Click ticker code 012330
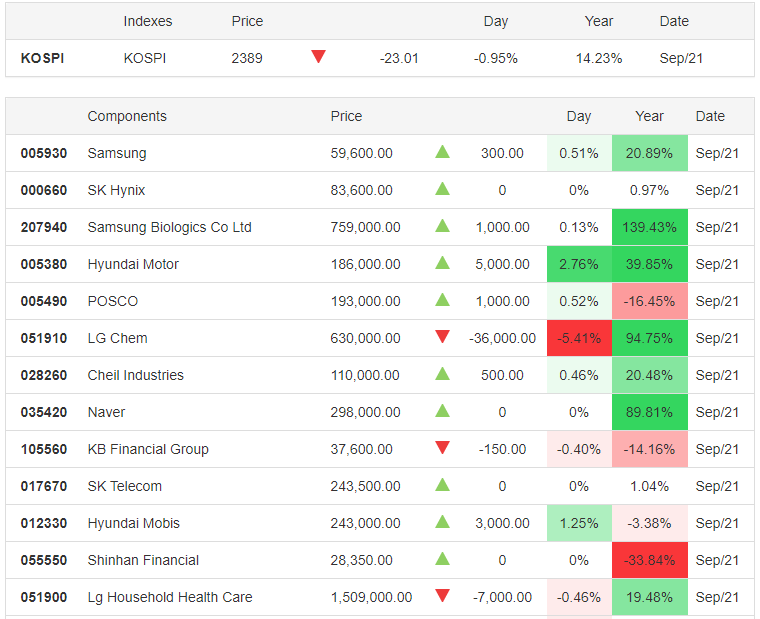 click(x=44, y=523)
